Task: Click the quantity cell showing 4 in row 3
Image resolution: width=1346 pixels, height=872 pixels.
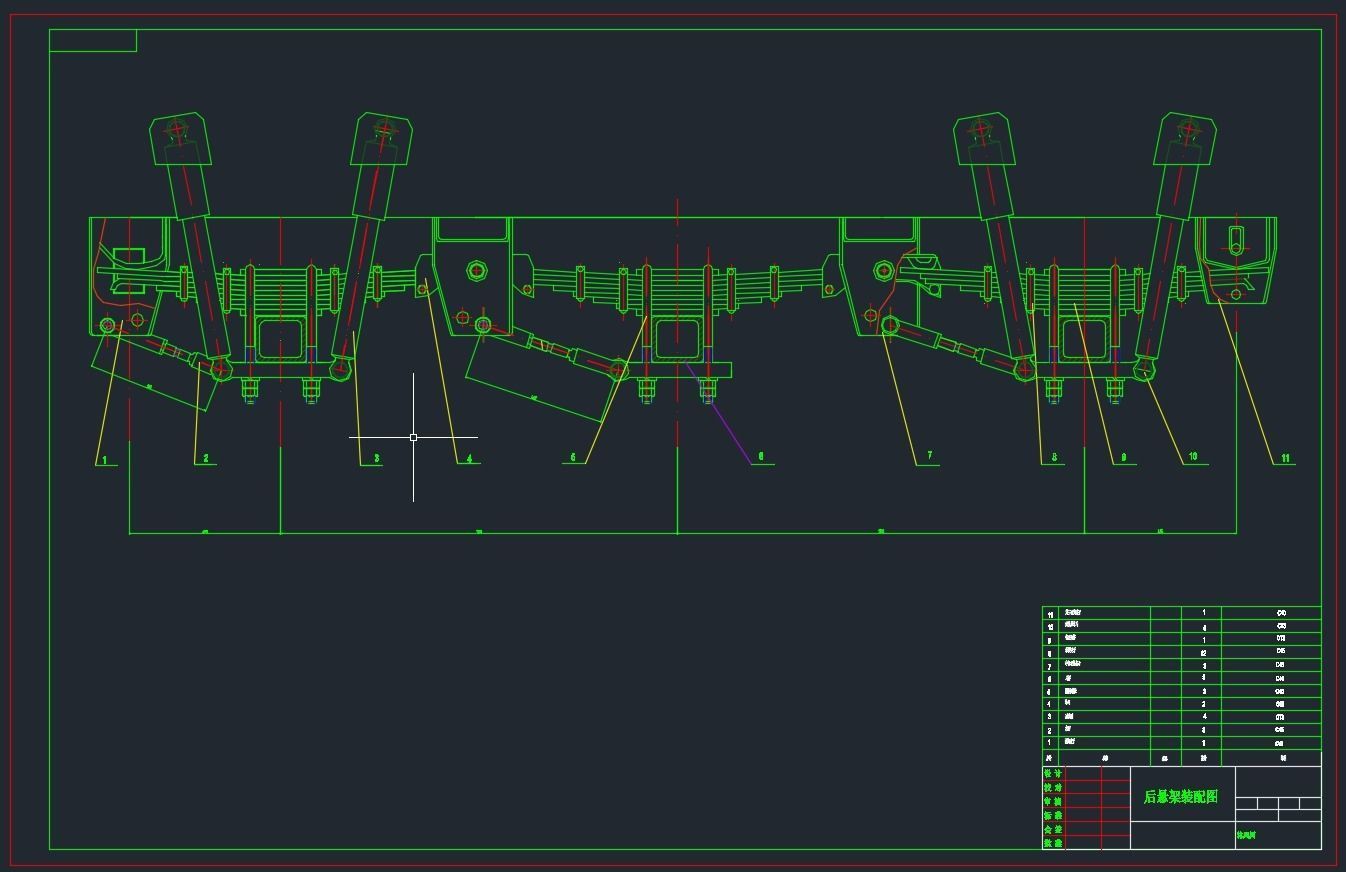Action: (x=1204, y=717)
